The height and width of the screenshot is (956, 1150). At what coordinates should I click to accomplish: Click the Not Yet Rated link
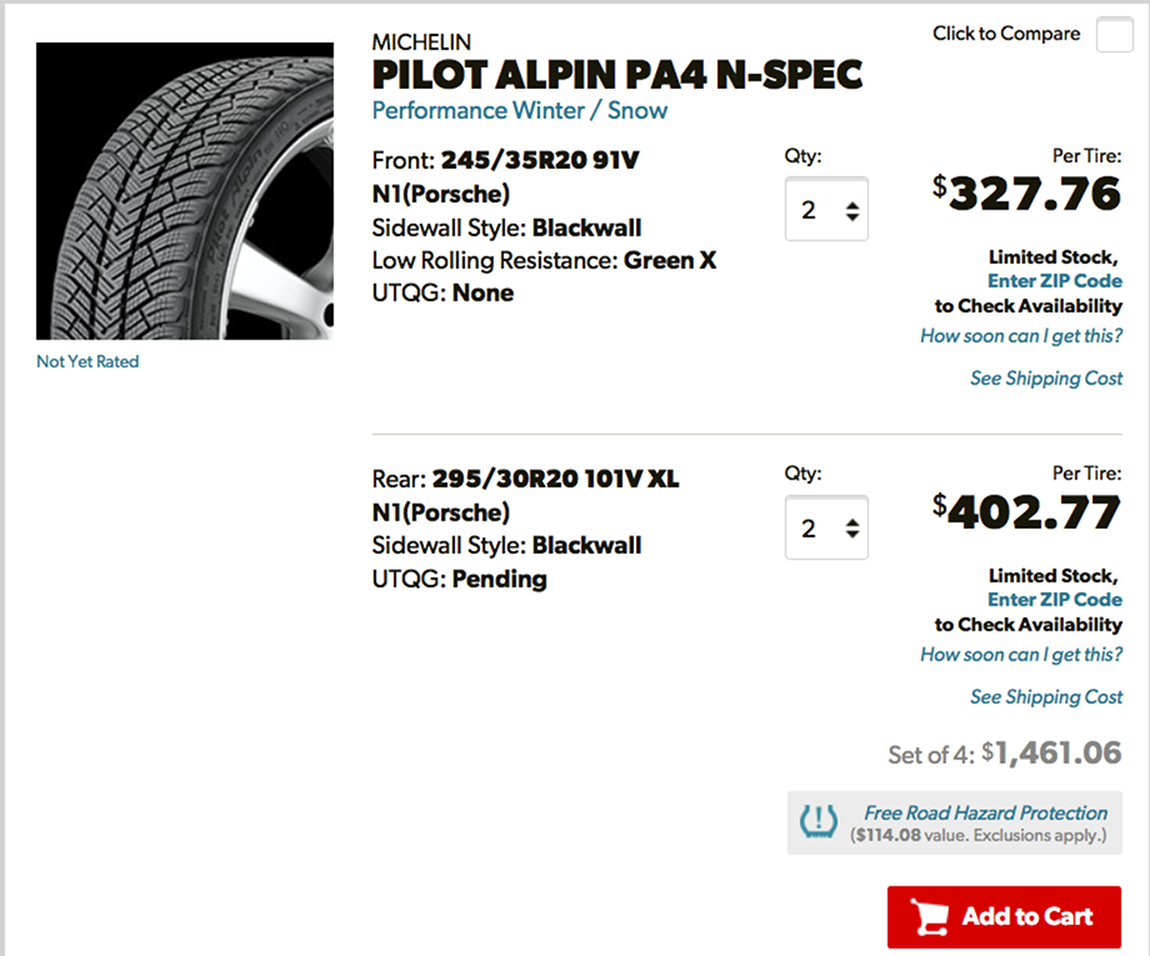click(87, 362)
